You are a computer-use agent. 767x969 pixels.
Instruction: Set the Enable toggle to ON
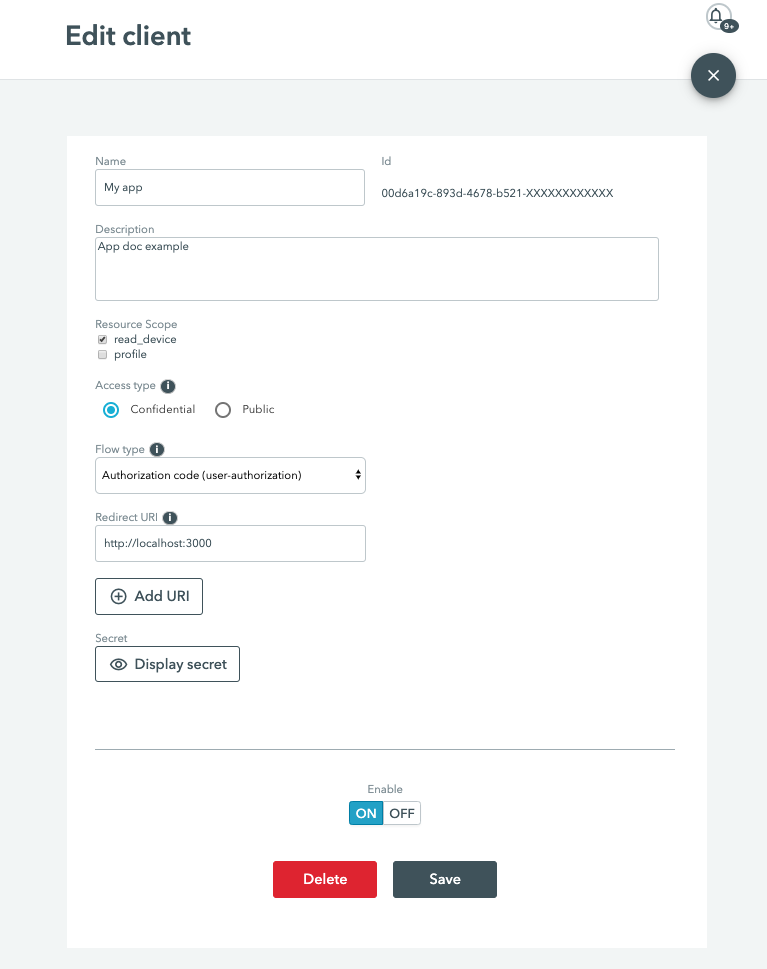pos(366,813)
